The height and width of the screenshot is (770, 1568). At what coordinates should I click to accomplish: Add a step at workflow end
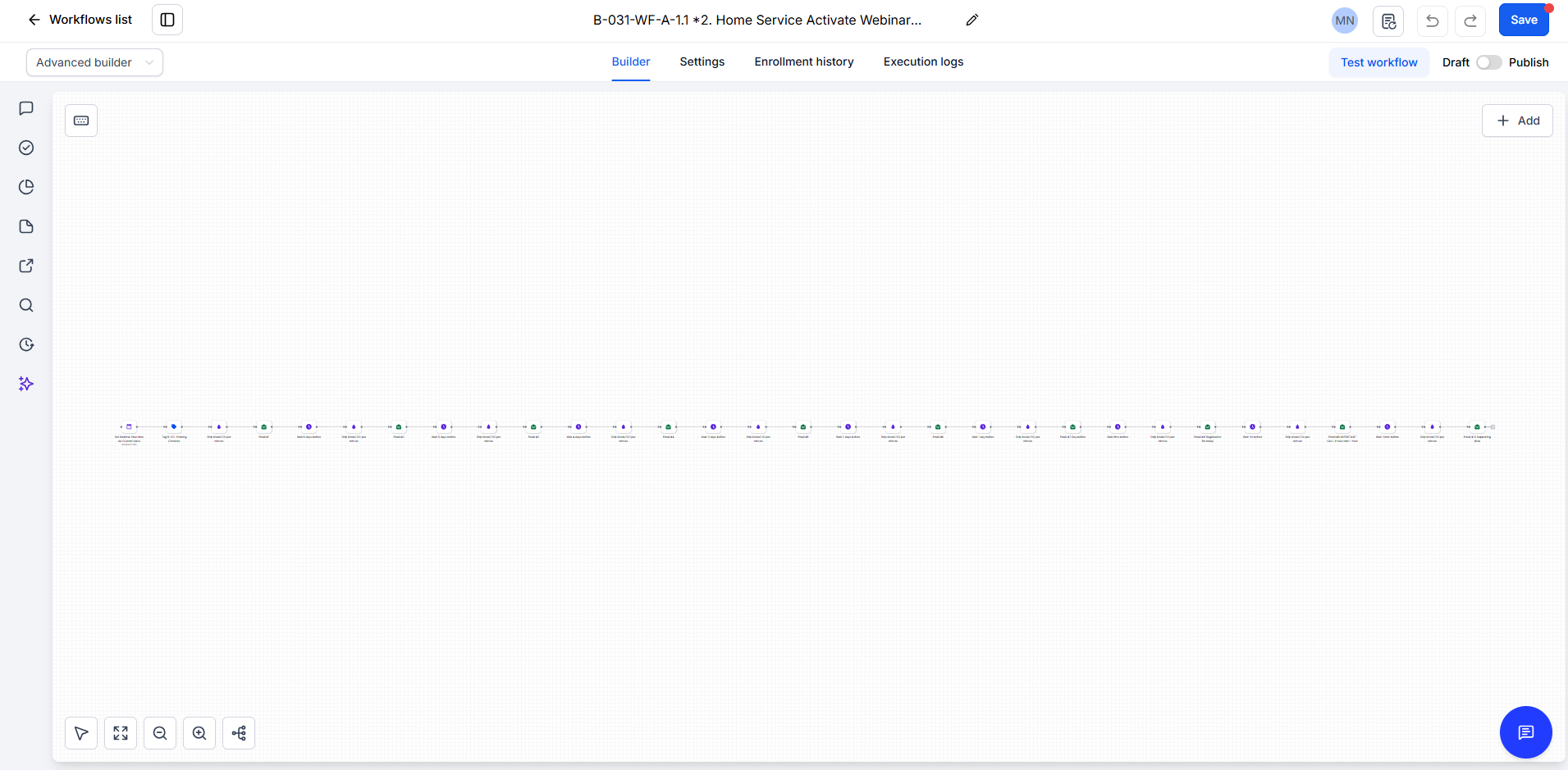pos(1493,426)
